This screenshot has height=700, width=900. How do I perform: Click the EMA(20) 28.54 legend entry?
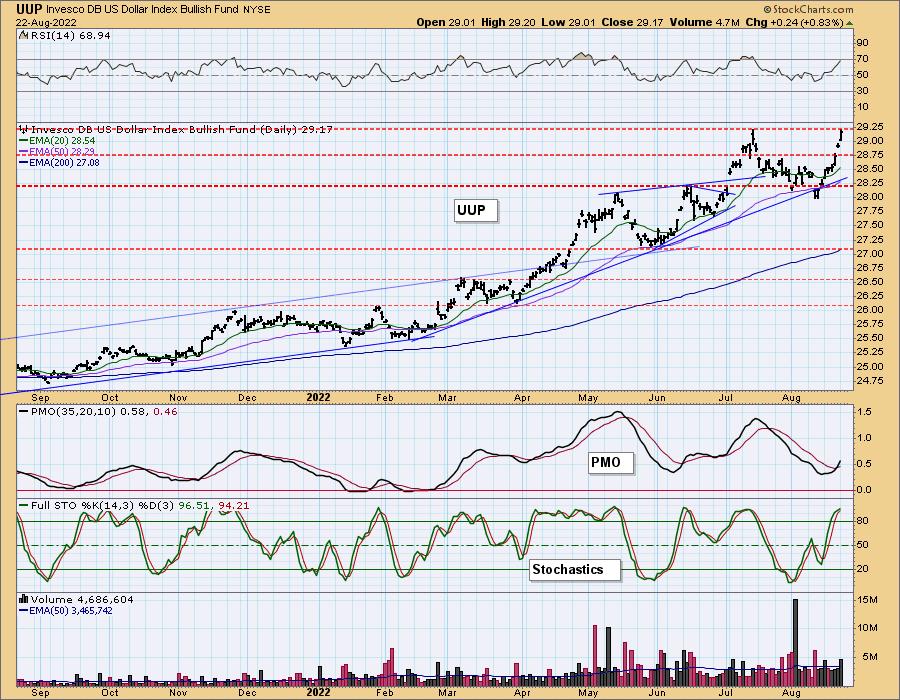[x=62, y=141]
